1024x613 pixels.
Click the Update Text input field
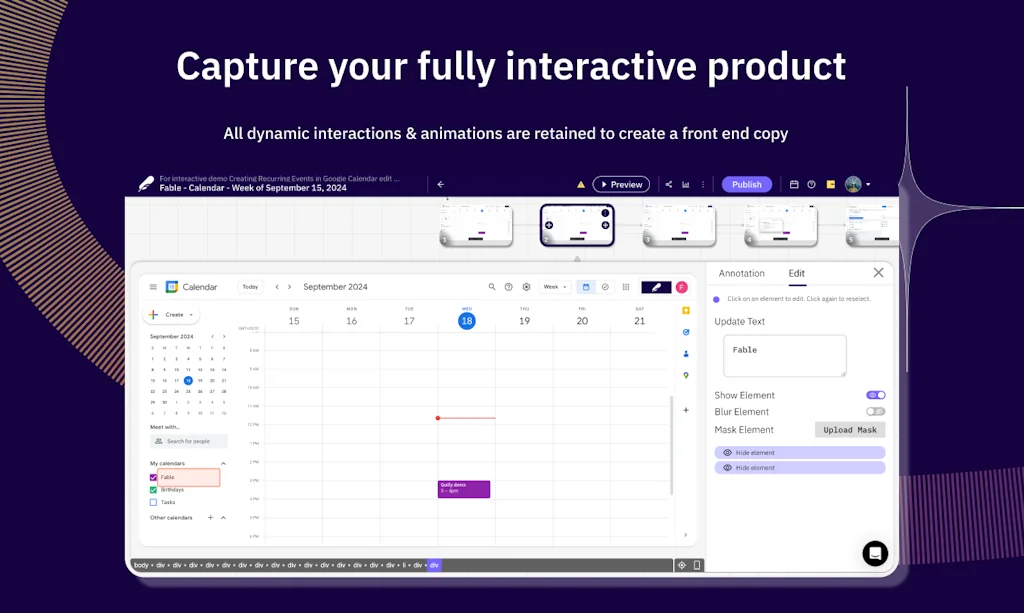point(784,355)
